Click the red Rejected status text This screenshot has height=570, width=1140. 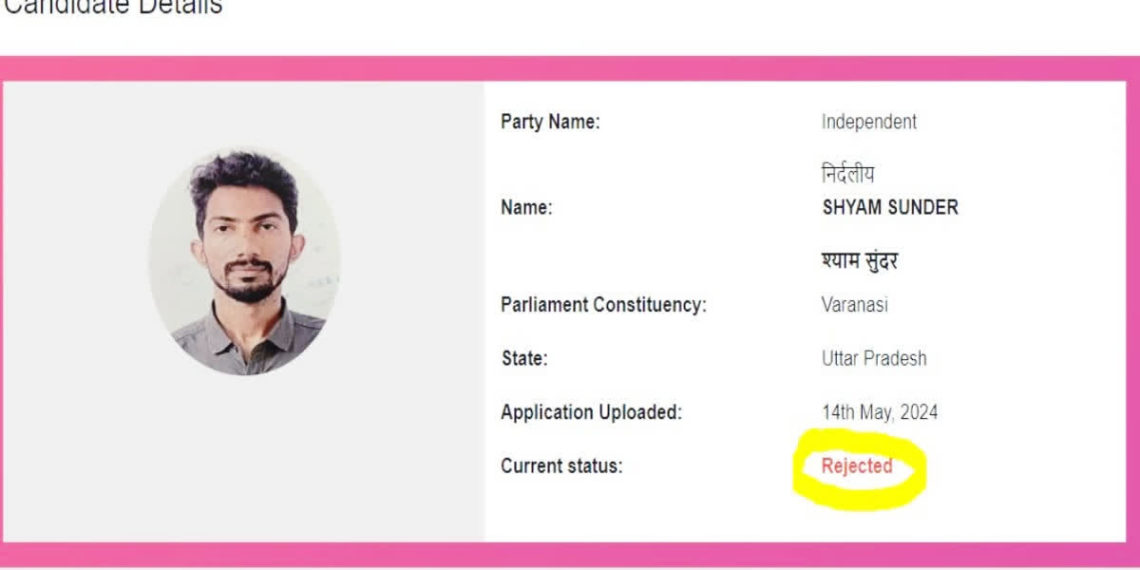click(x=856, y=466)
